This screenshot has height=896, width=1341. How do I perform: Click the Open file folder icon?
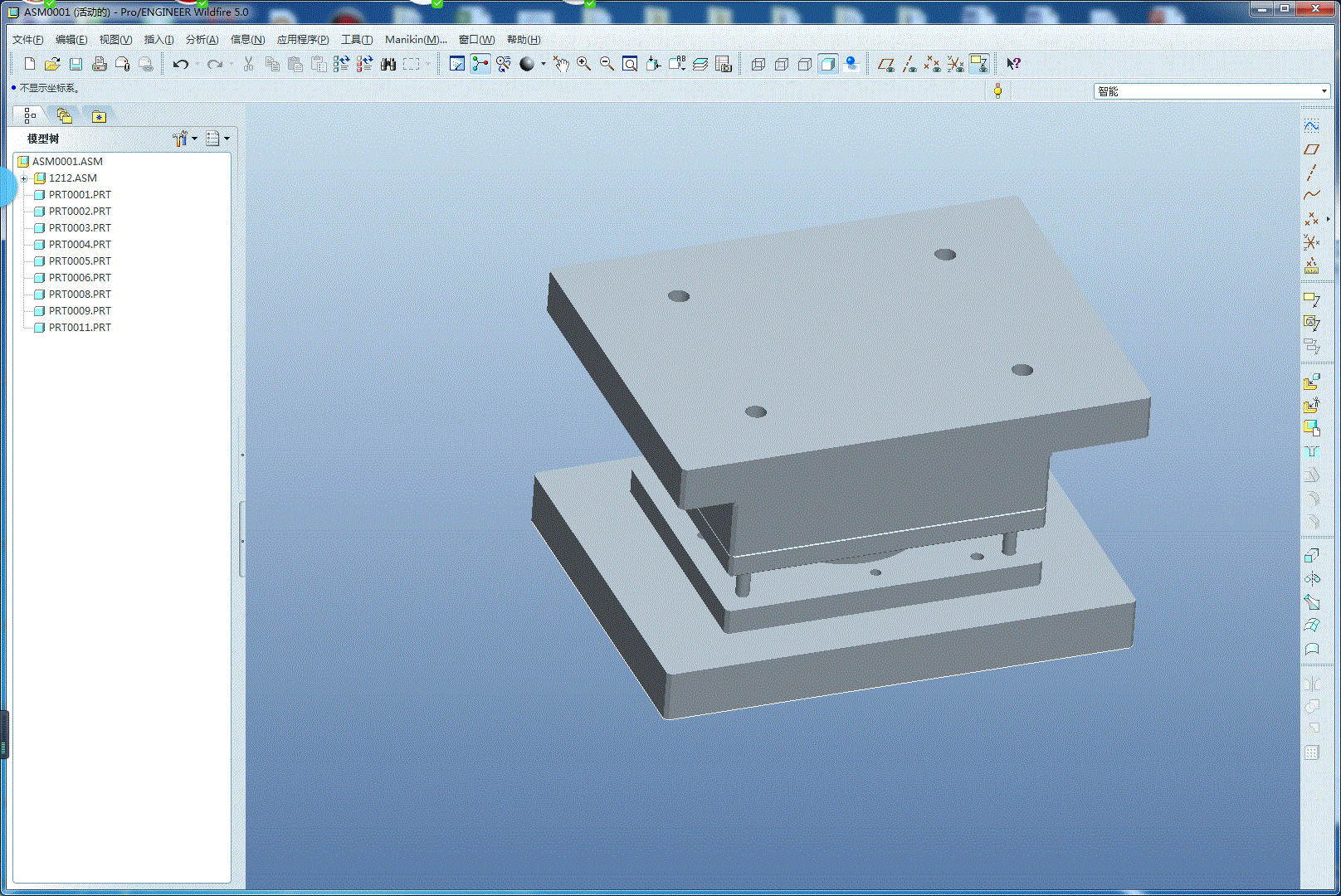point(52,64)
